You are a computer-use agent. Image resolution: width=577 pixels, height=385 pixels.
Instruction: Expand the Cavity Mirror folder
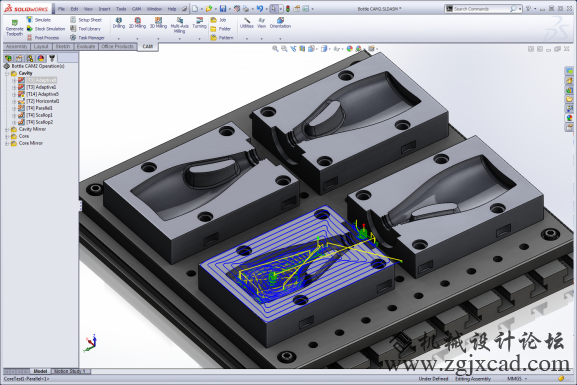click(x=7, y=130)
